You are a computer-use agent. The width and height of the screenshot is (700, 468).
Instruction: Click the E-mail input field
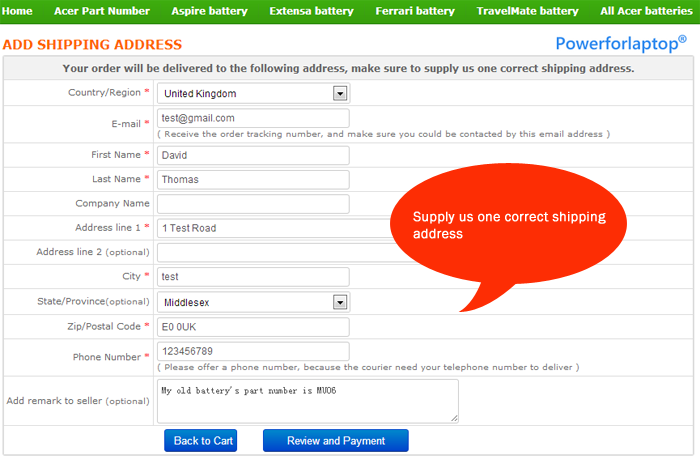(252, 118)
